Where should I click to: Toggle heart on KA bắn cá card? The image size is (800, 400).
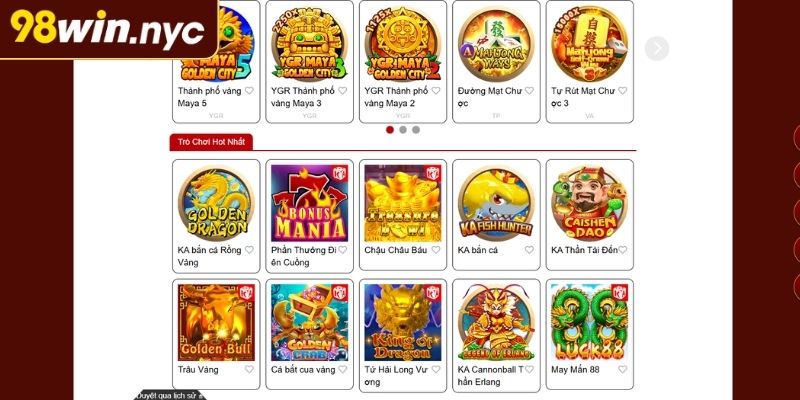pos(529,250)
